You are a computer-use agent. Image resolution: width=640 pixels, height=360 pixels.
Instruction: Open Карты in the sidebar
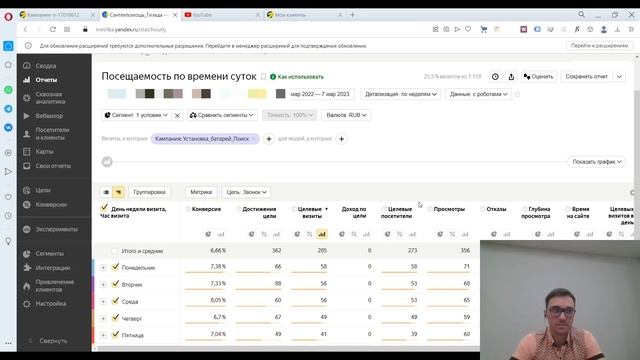point(44,151)
